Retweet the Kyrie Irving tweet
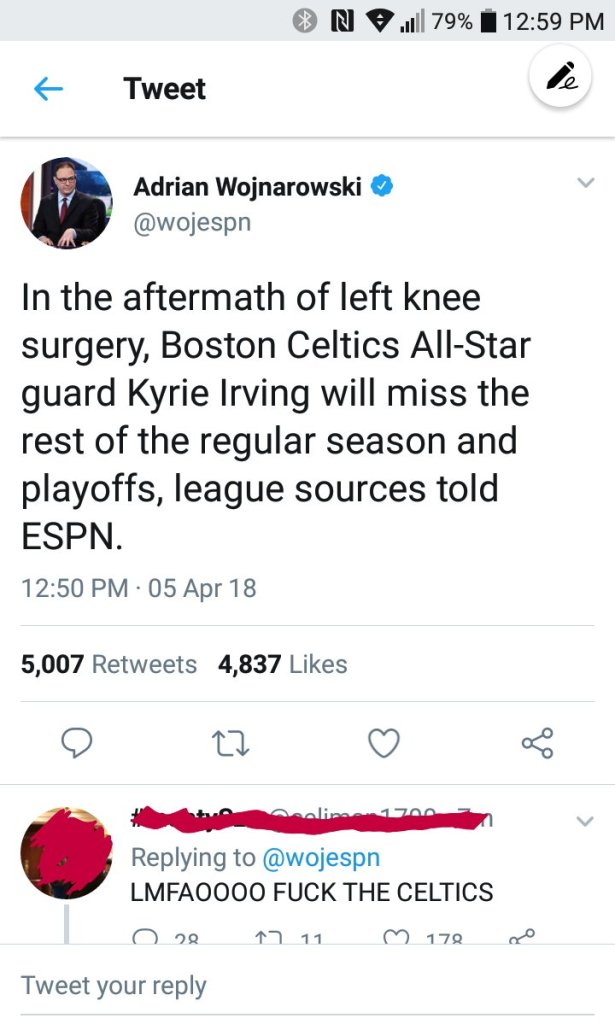This screenshot has width=615, height=1024. (x=231, y=743)
